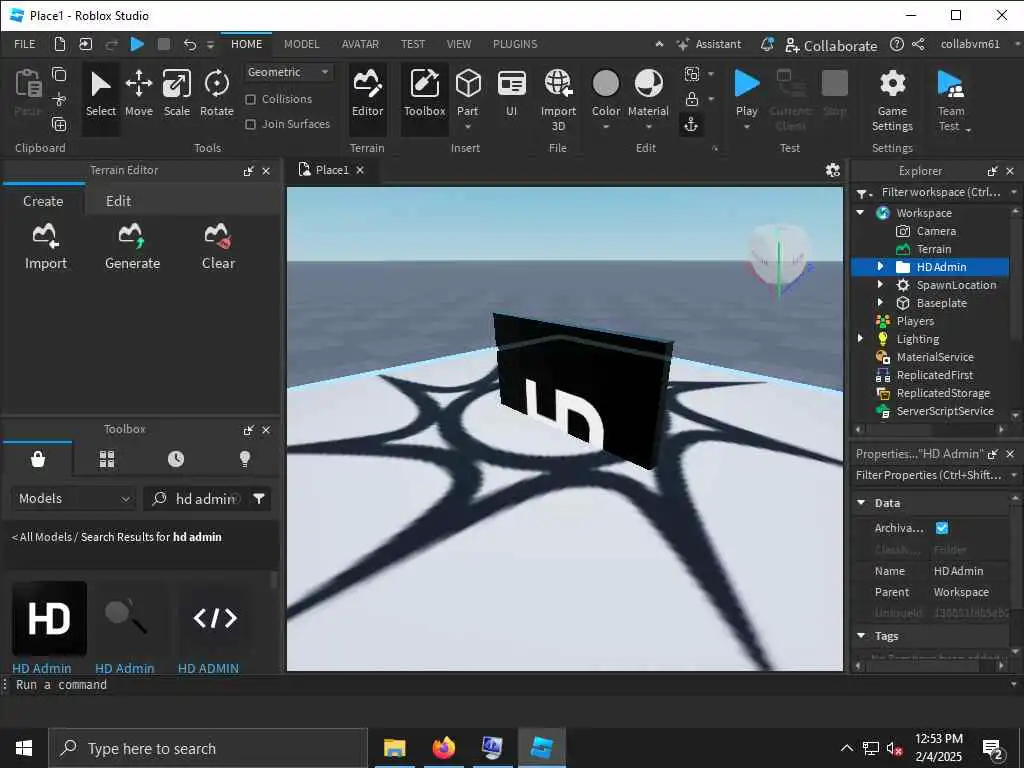Click the Clear terrain icon
This screenshot has width=1024, height=768.
coord(218,246)
